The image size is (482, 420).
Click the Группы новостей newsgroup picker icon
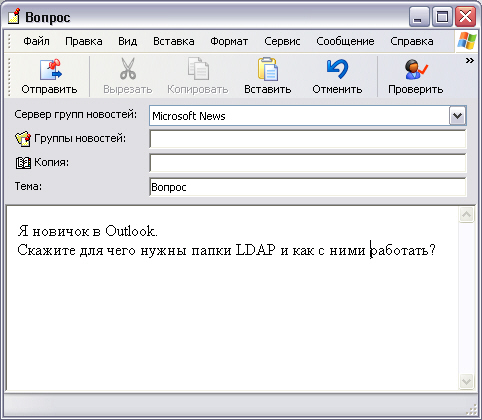coord(23,139)
